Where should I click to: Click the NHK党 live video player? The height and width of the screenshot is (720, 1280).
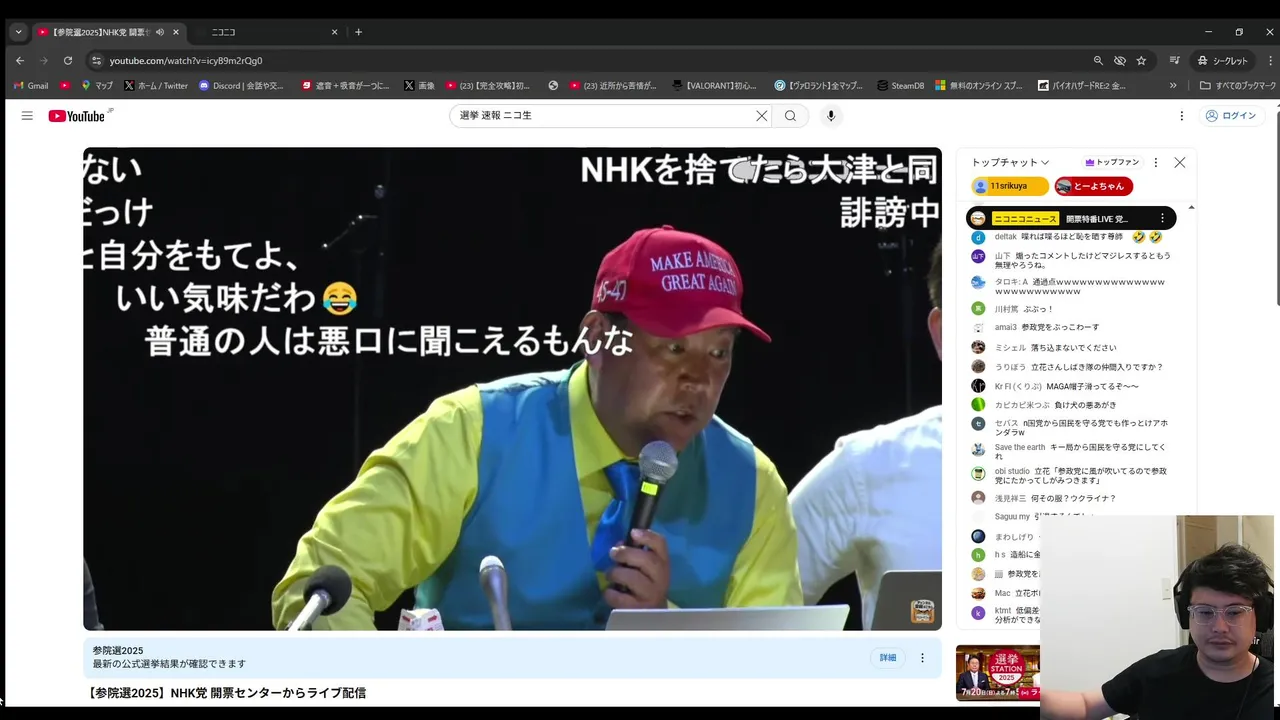512,389
